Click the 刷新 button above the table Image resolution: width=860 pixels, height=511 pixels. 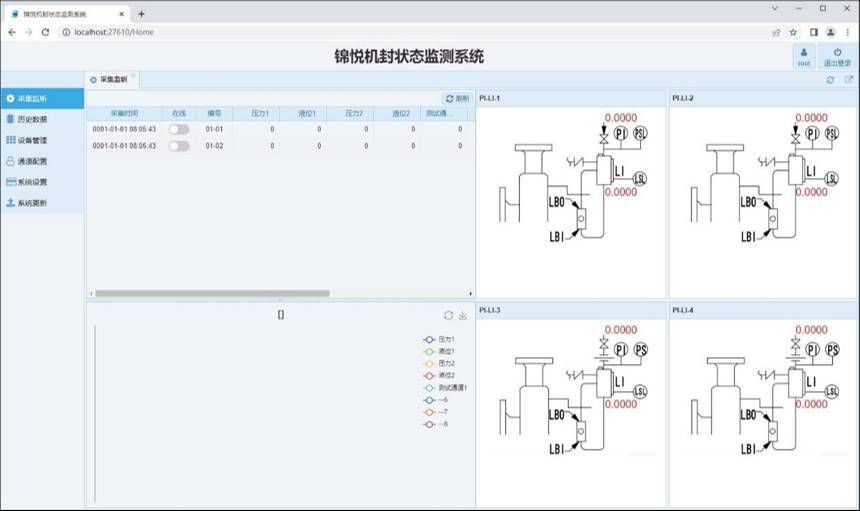(456, 98)
